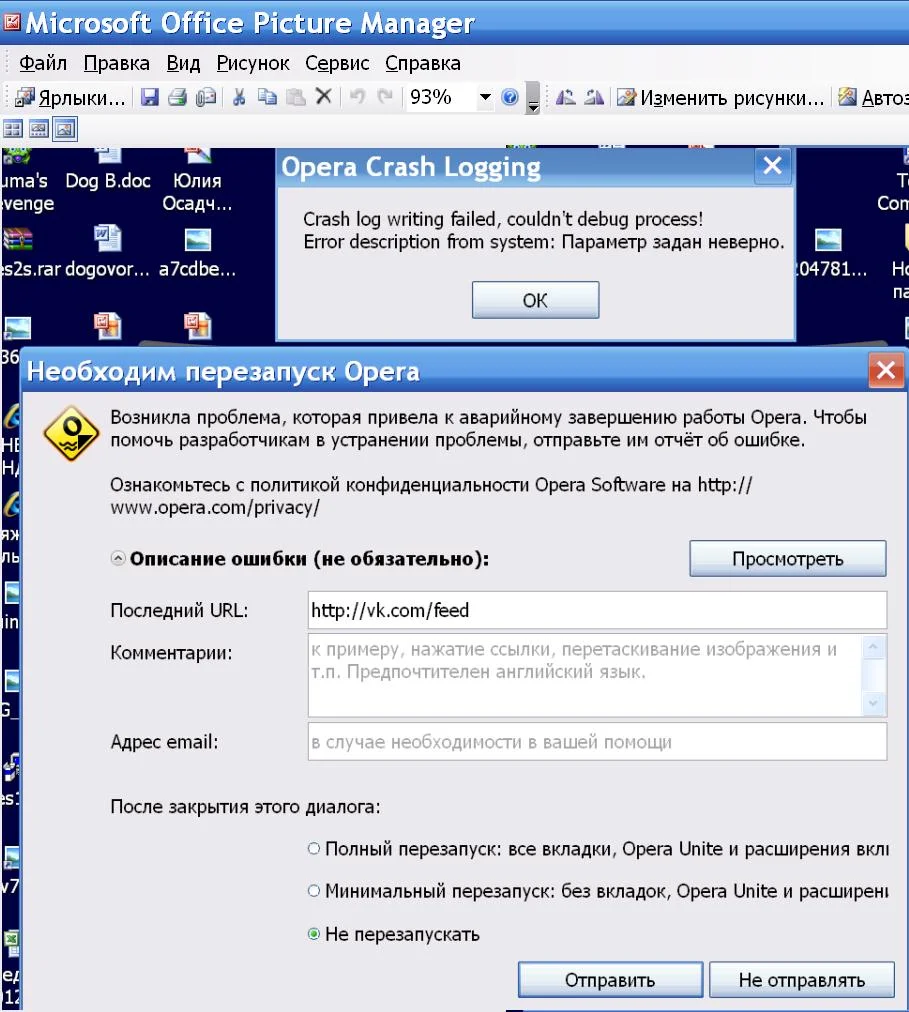909x1012 pixels.
Task: Click the Save floppy disk icon
Action: tap(150, 97)
